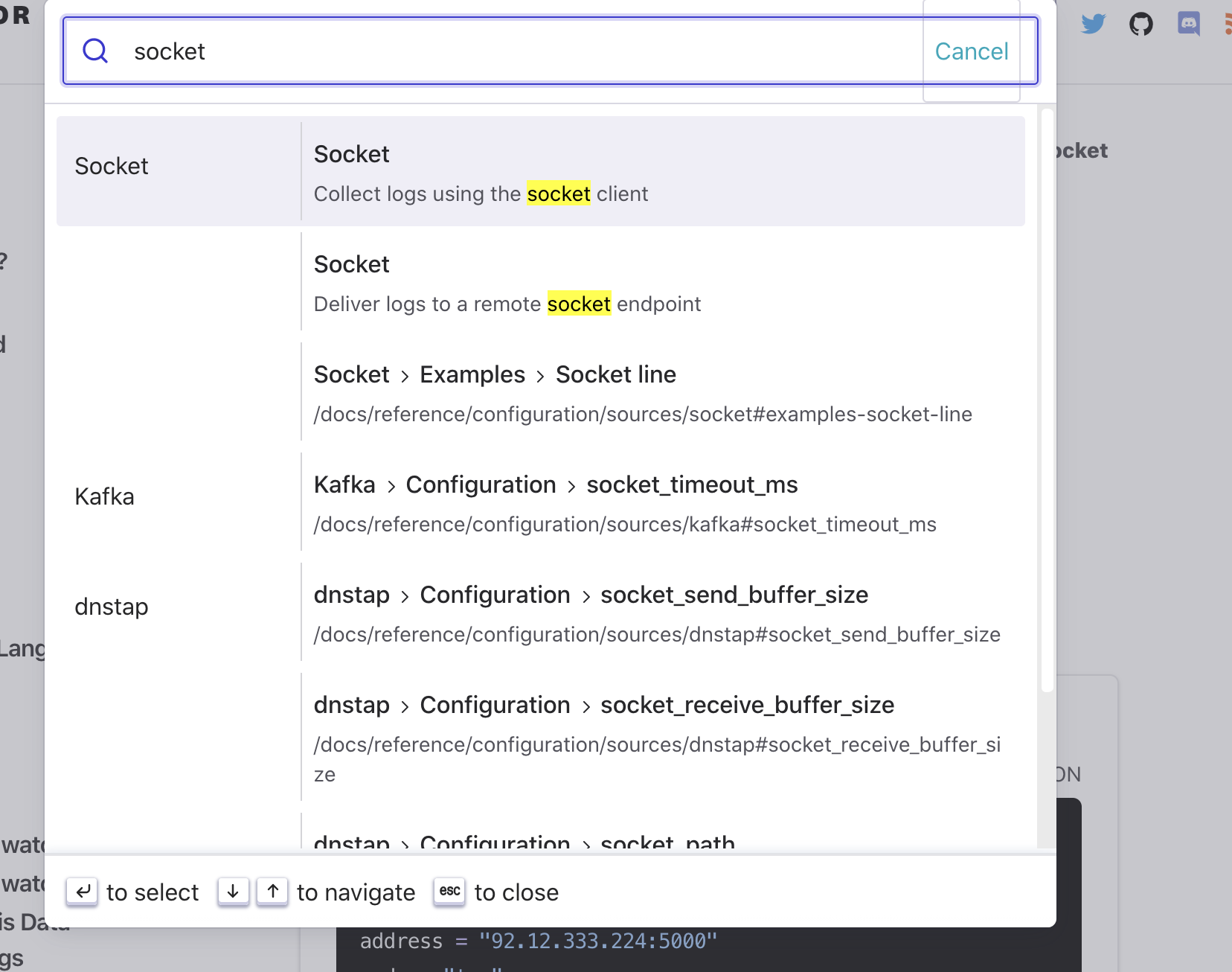Viewport: 1232px width, 972px height.
Task: Open the Discord chat icon
Action: coord(1189,24)
